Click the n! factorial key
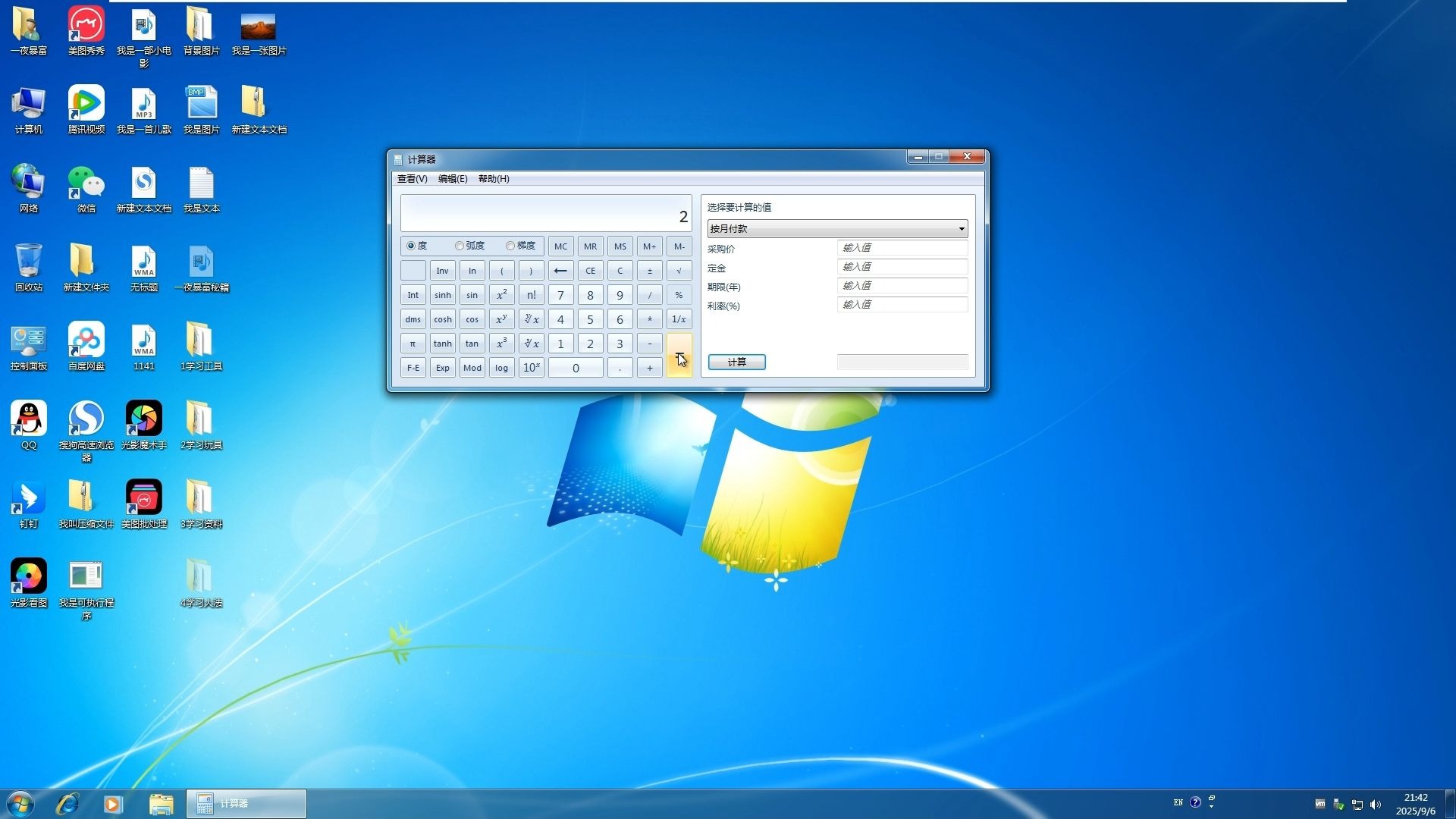The width and height of the screenshot is (1456, 819). tap(531, 295)
